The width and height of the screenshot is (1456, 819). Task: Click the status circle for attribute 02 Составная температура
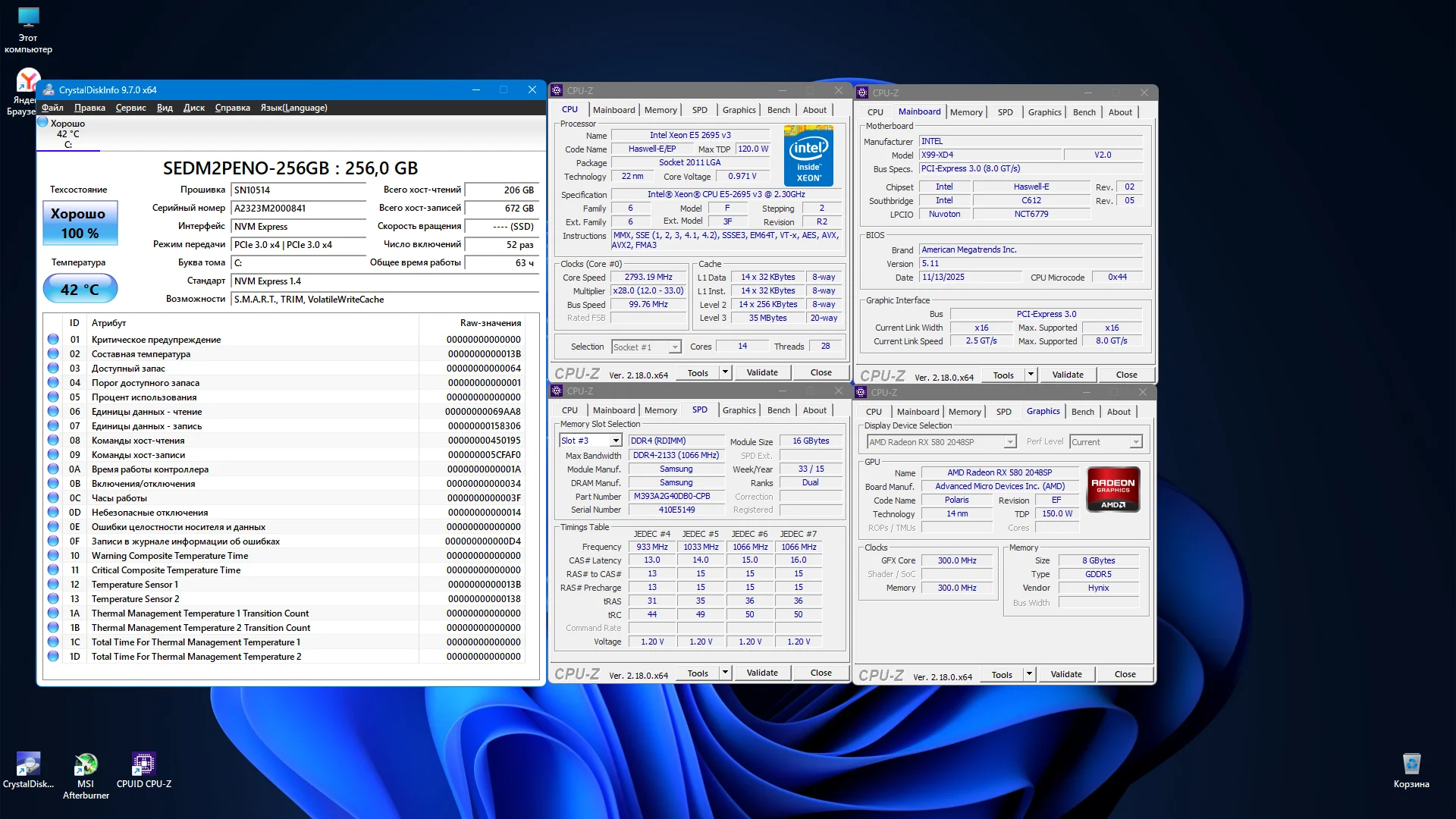[53, 353]
